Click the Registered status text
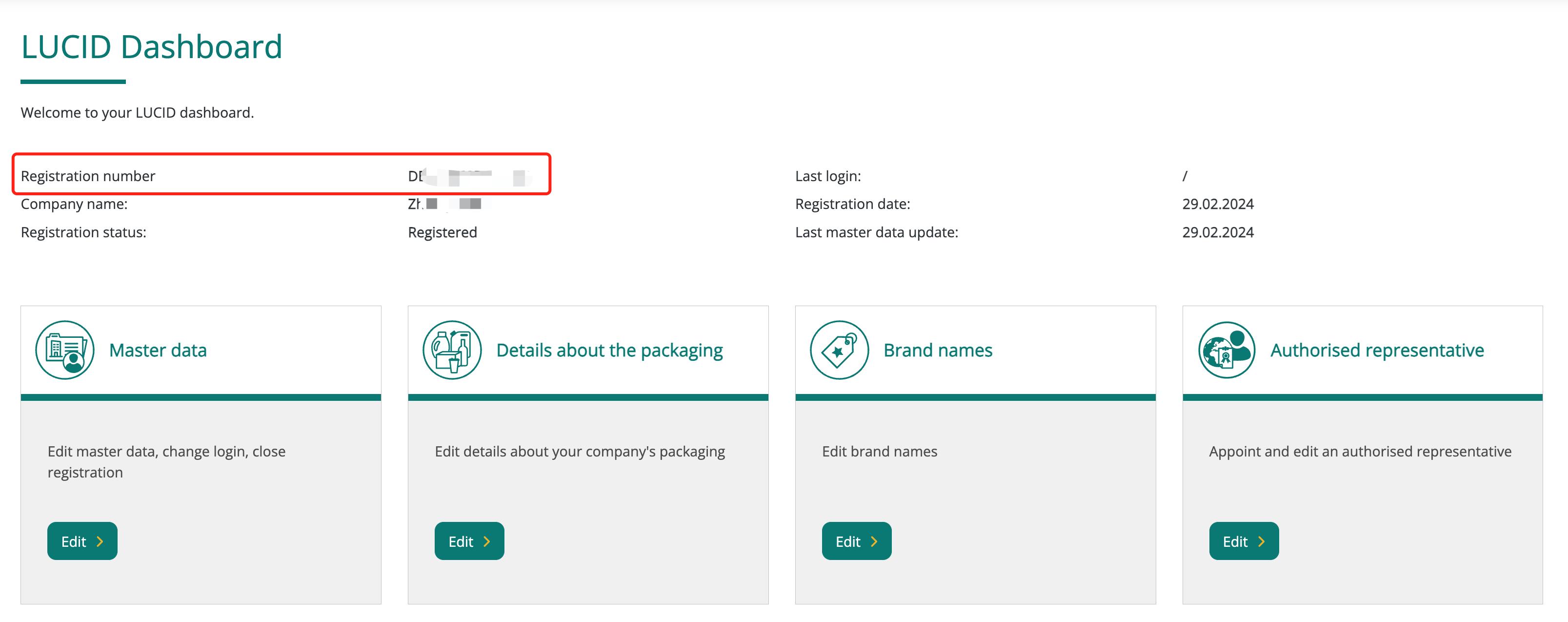This screenshot has height=622, width=1568. [x=442, y=232]
